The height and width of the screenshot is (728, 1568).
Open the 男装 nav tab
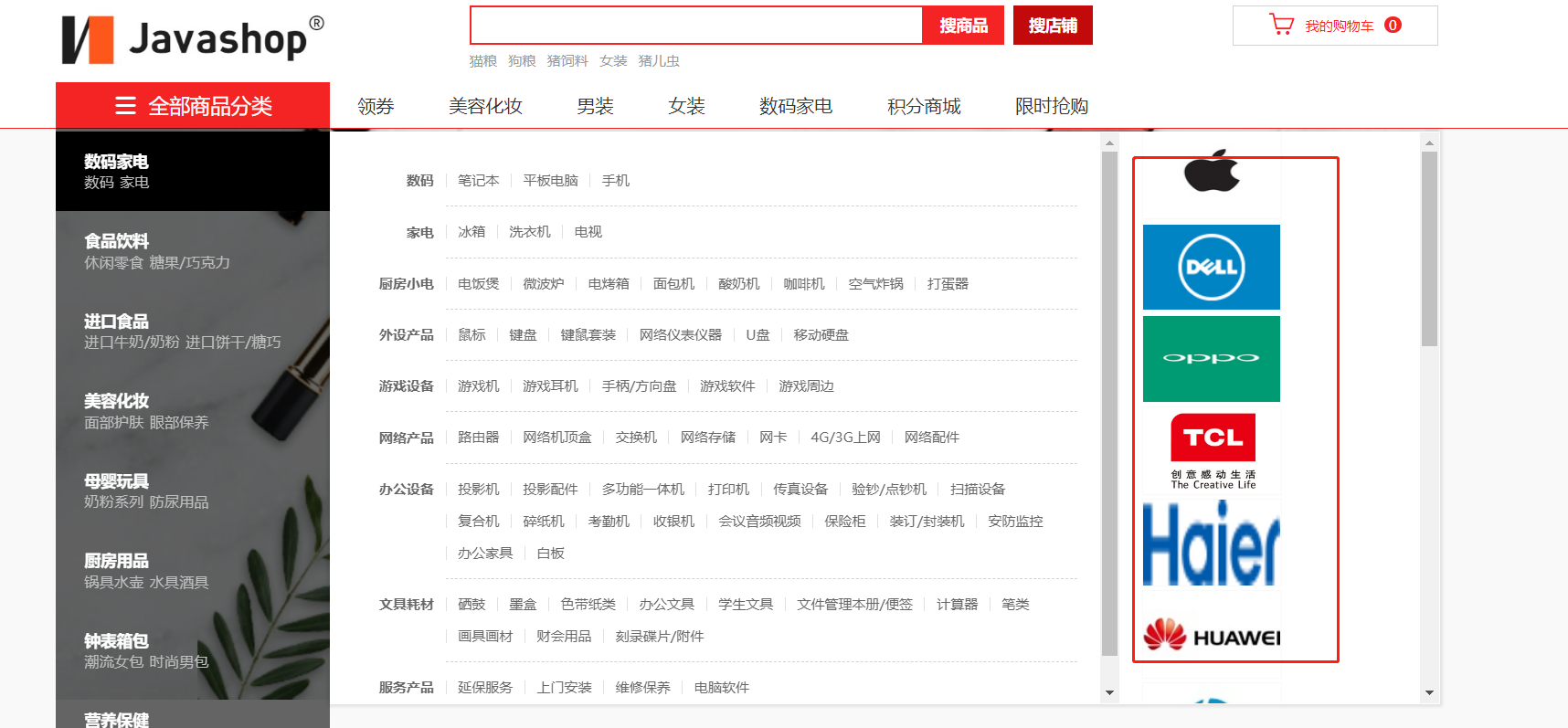[595, 106]
